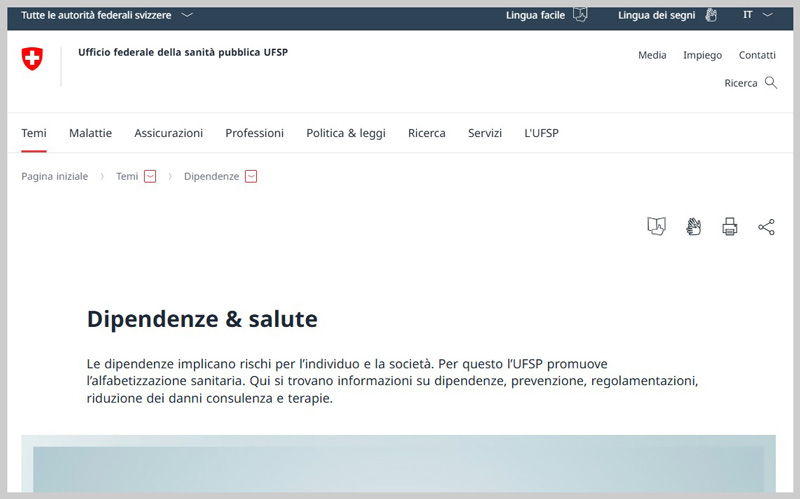Open the Contatti link
This screenshot has height=499, width=800.
[757, 55]
